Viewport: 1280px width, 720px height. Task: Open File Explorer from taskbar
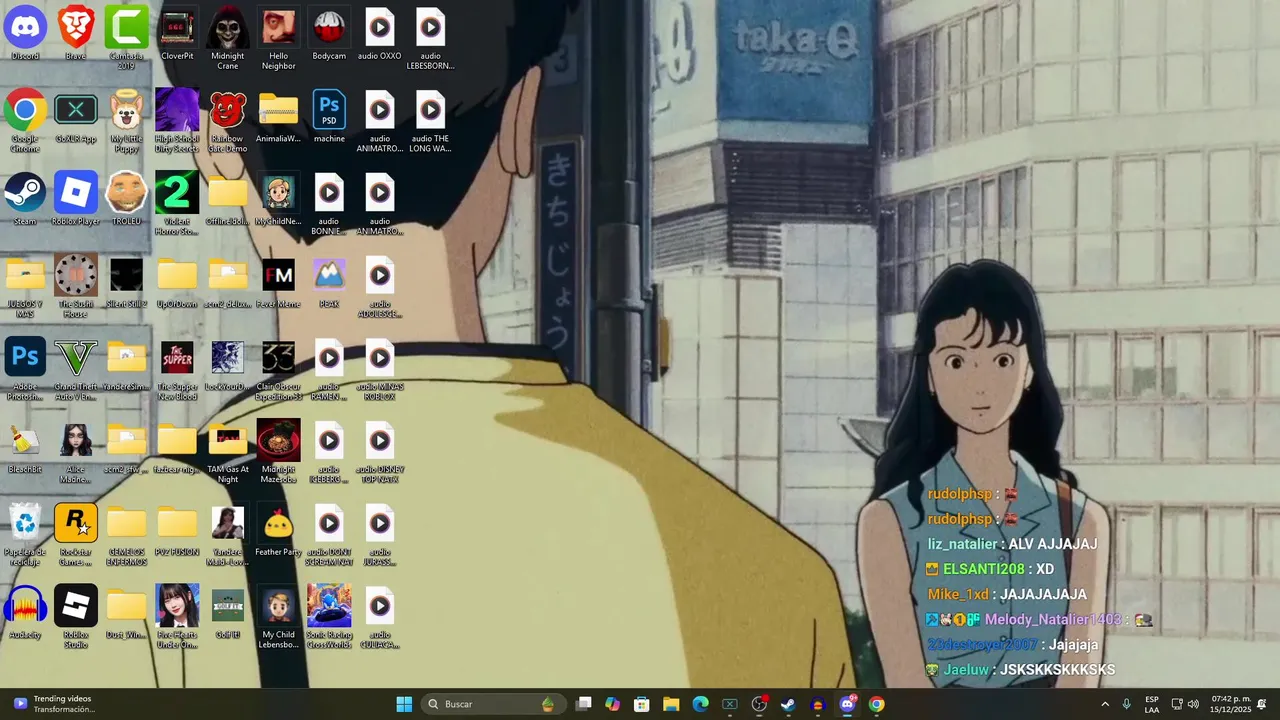pos(671,704)
